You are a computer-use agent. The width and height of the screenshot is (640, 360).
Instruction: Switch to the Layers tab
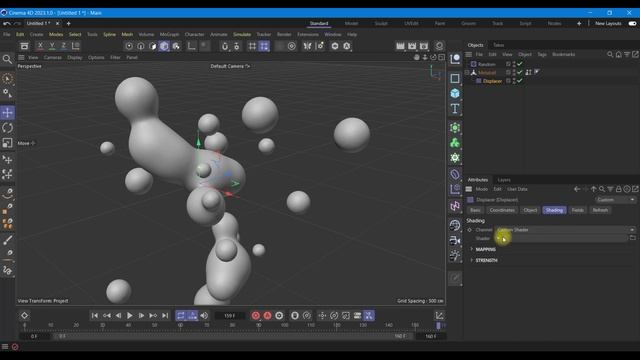click(504, 180)
